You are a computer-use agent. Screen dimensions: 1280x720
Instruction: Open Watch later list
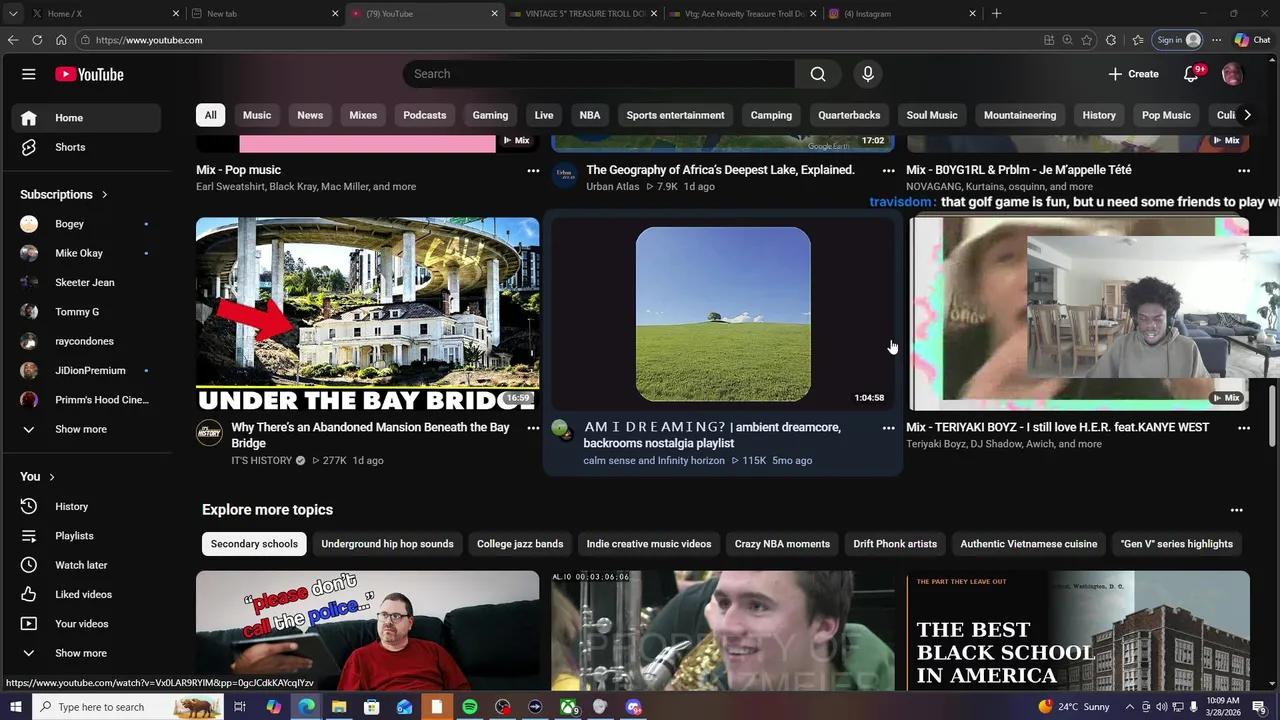tap(86, 565)
